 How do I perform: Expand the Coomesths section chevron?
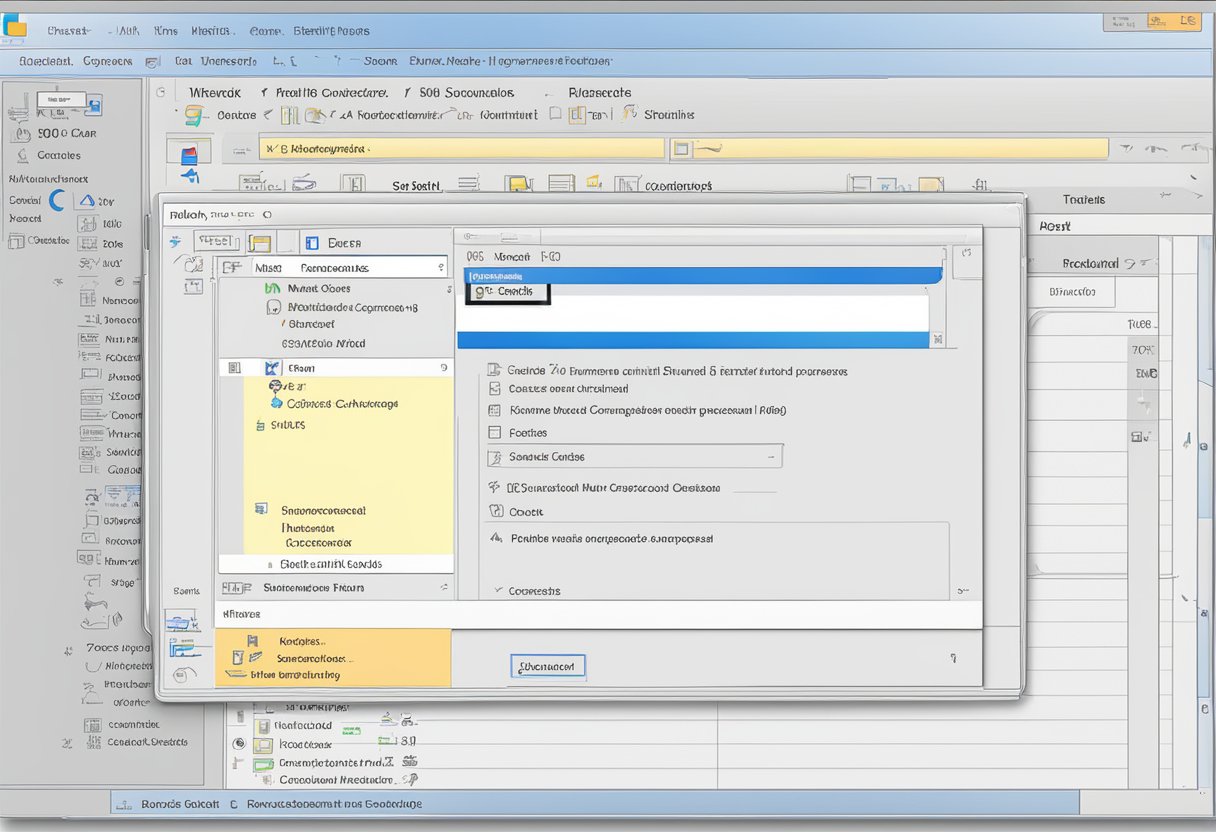(x=497, y=591)
